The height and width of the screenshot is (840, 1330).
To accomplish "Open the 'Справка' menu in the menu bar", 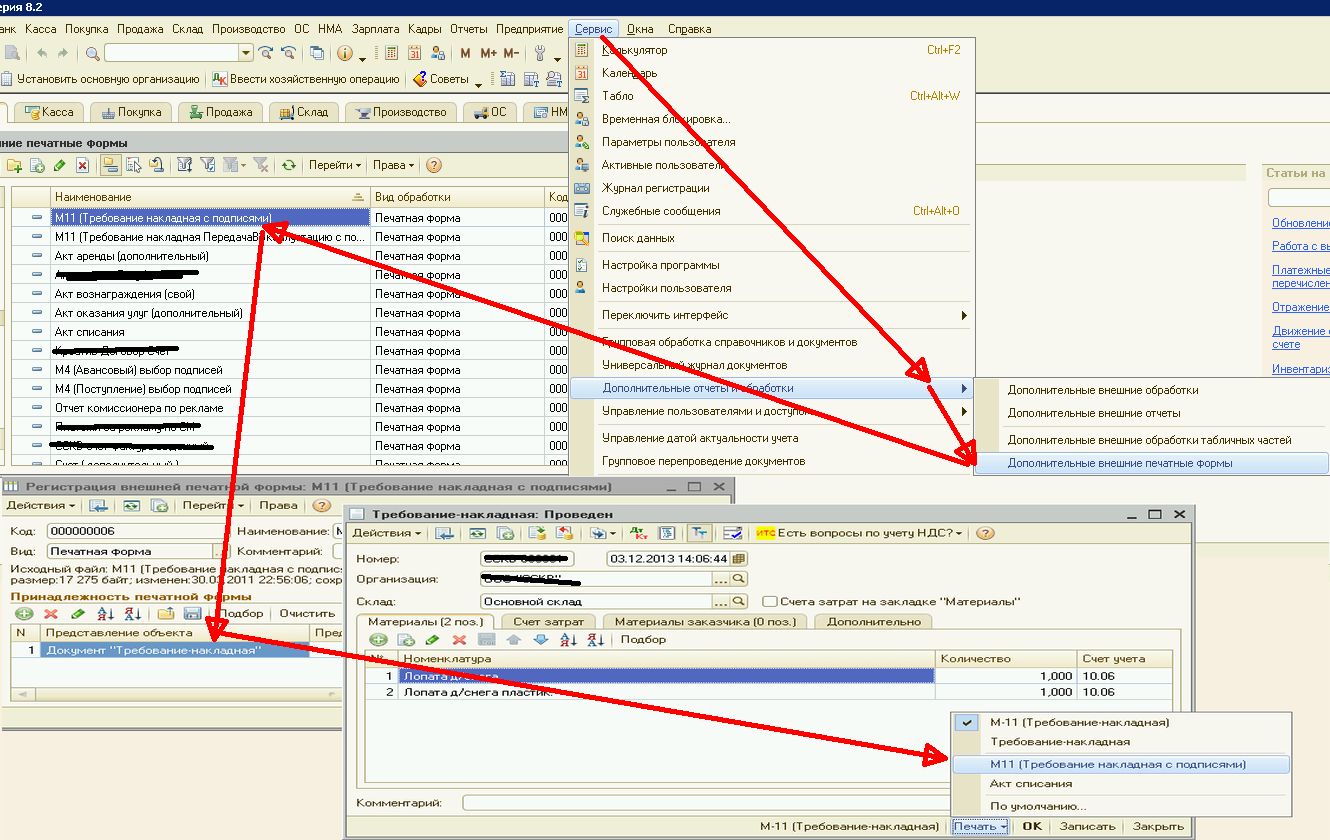I will point(690,29).
